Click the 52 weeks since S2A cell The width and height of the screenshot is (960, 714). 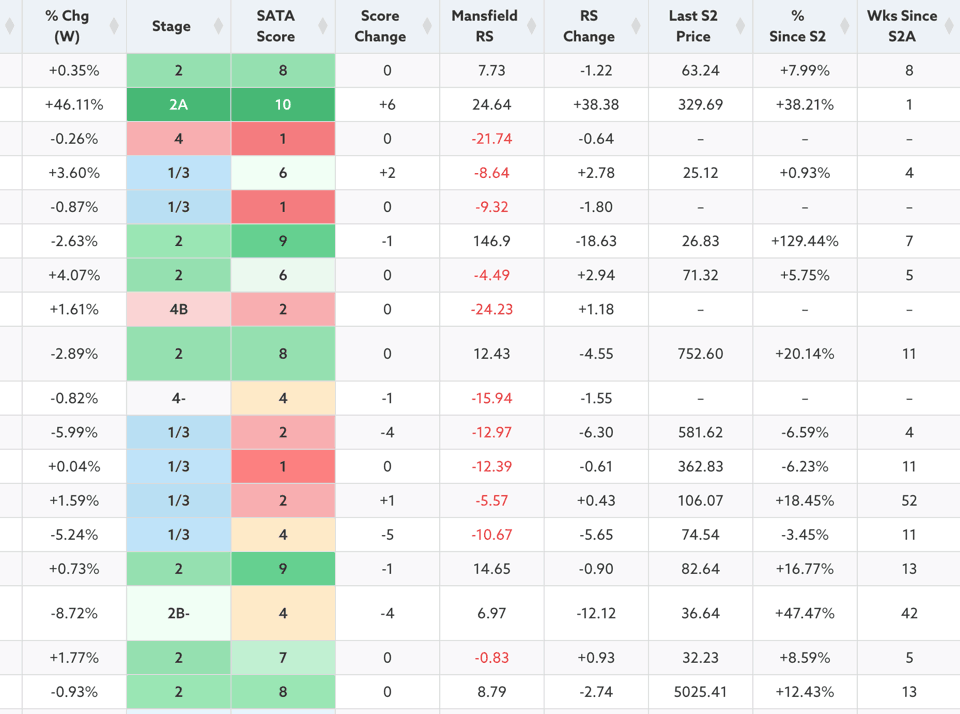point(909,500)
